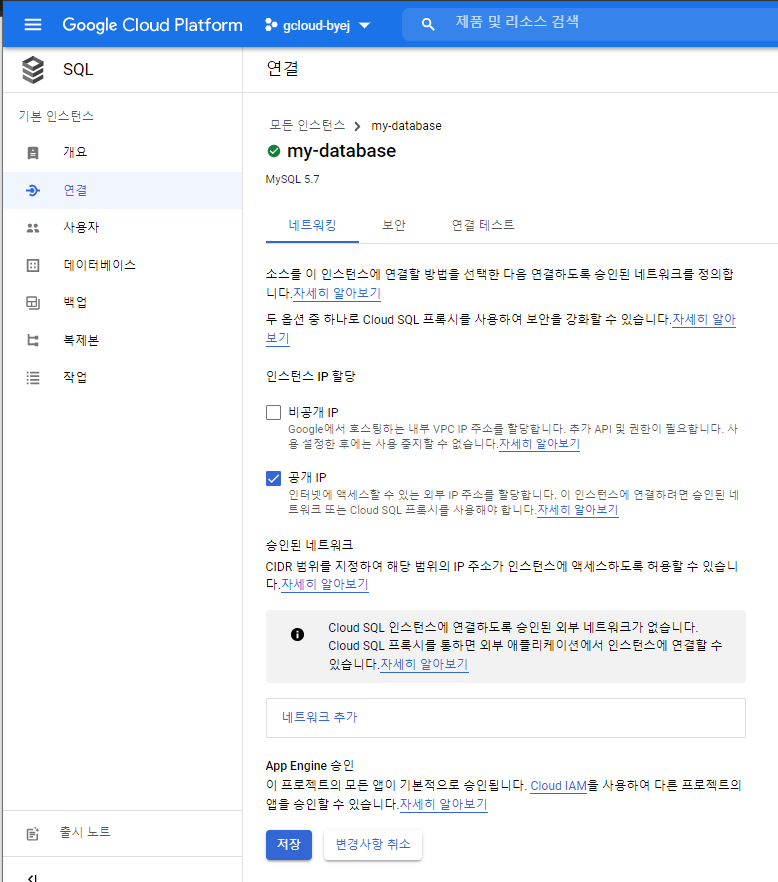The image size is (778, 882).
Task: Click the 저장 save button
Action: coord(289,844)
